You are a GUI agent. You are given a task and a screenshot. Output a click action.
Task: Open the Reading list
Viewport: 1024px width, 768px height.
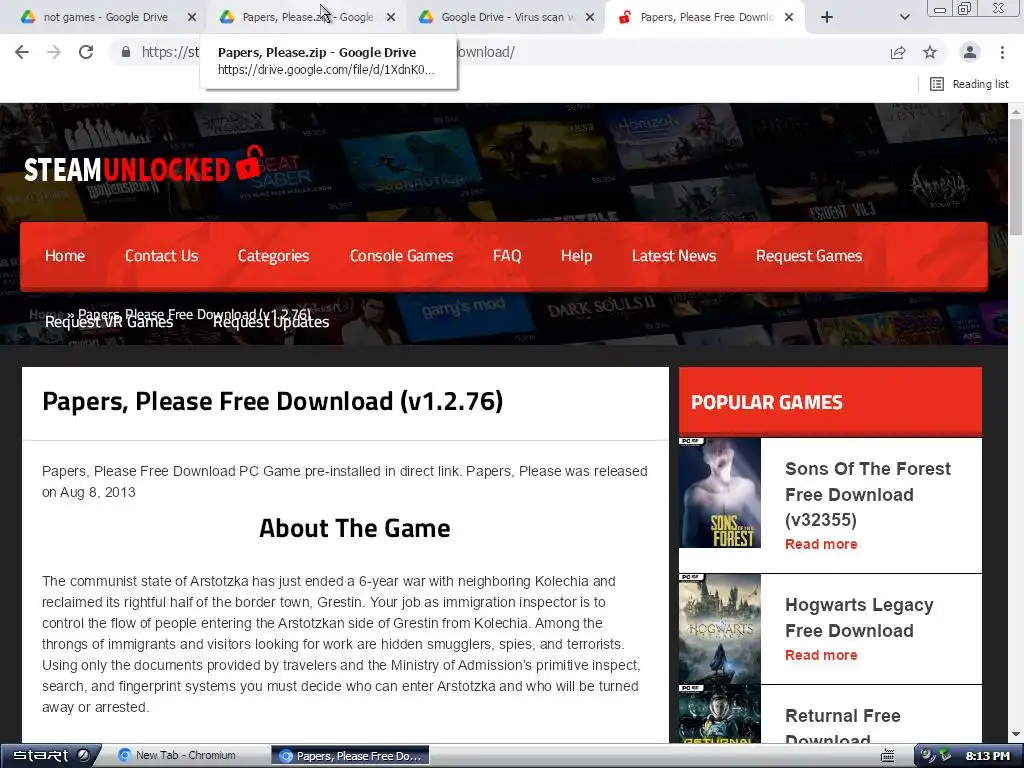[969, 84]
